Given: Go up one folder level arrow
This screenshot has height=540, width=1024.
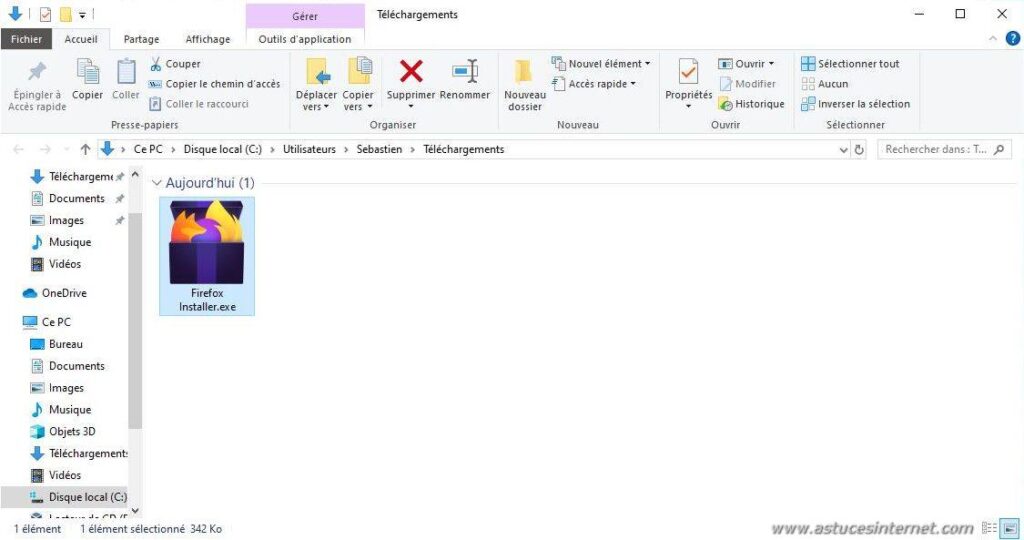Looking at the screenshot, I should pos(85,150).
